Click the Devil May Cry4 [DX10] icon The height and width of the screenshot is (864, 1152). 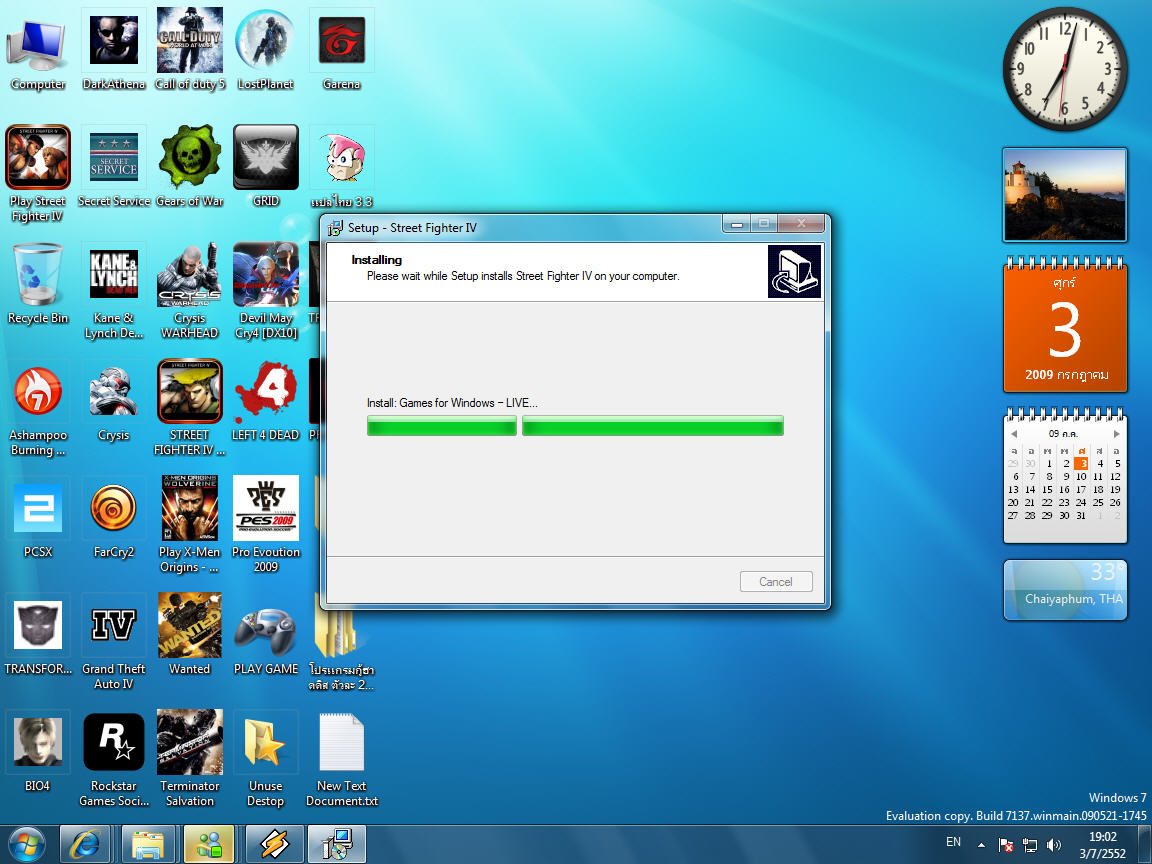coord(265,292)
